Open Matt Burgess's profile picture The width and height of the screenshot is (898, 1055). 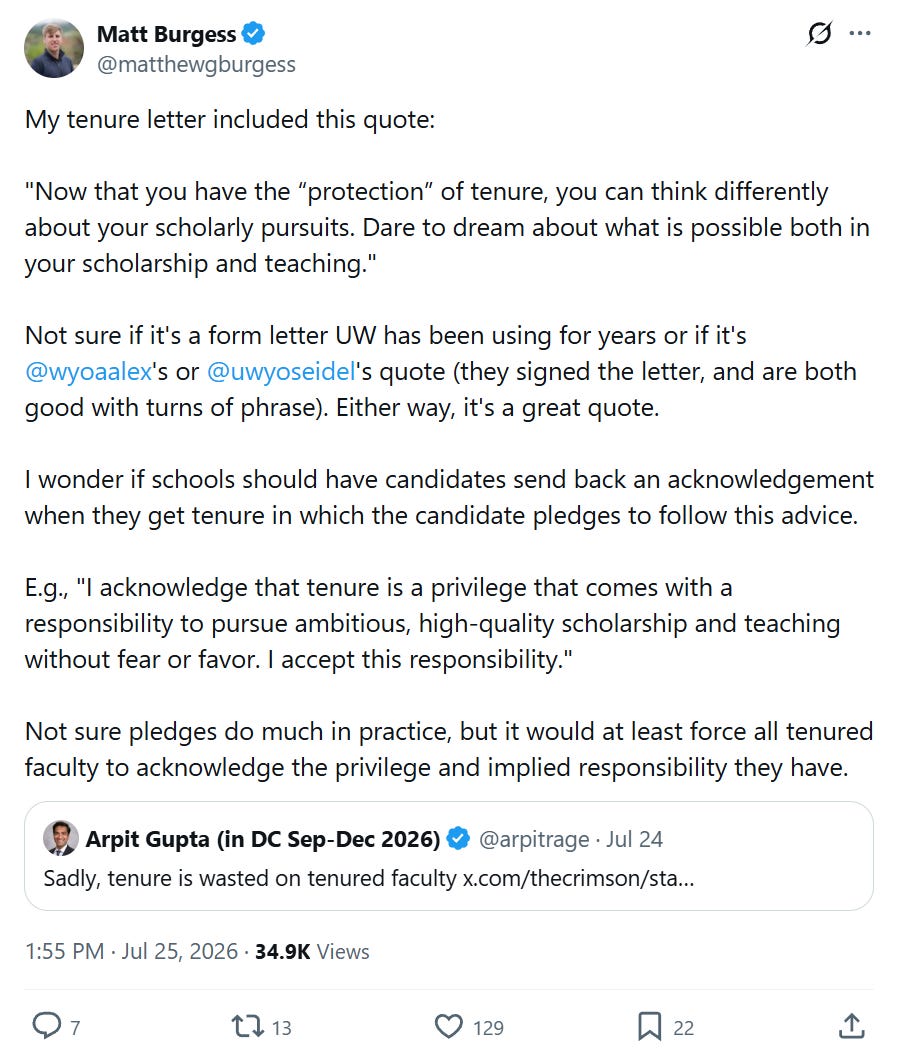[x=54, y=48]
